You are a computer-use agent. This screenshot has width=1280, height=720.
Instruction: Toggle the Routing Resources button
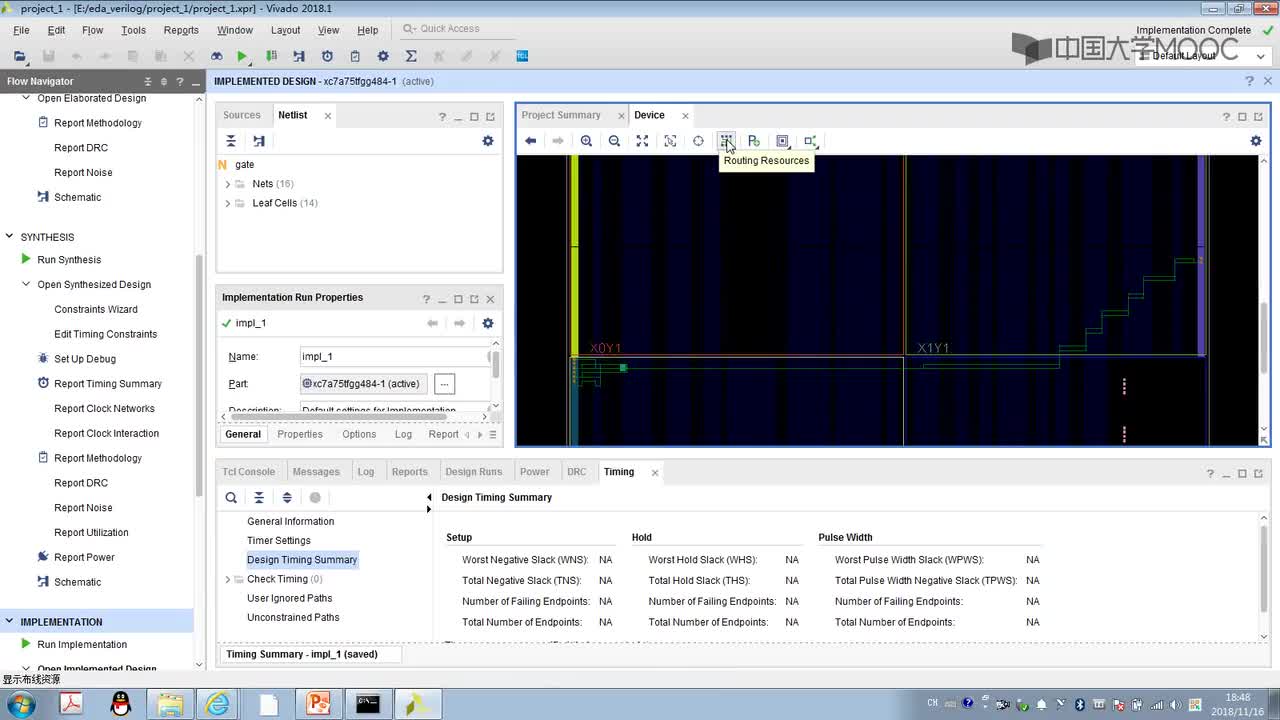(x=726, y=141)
